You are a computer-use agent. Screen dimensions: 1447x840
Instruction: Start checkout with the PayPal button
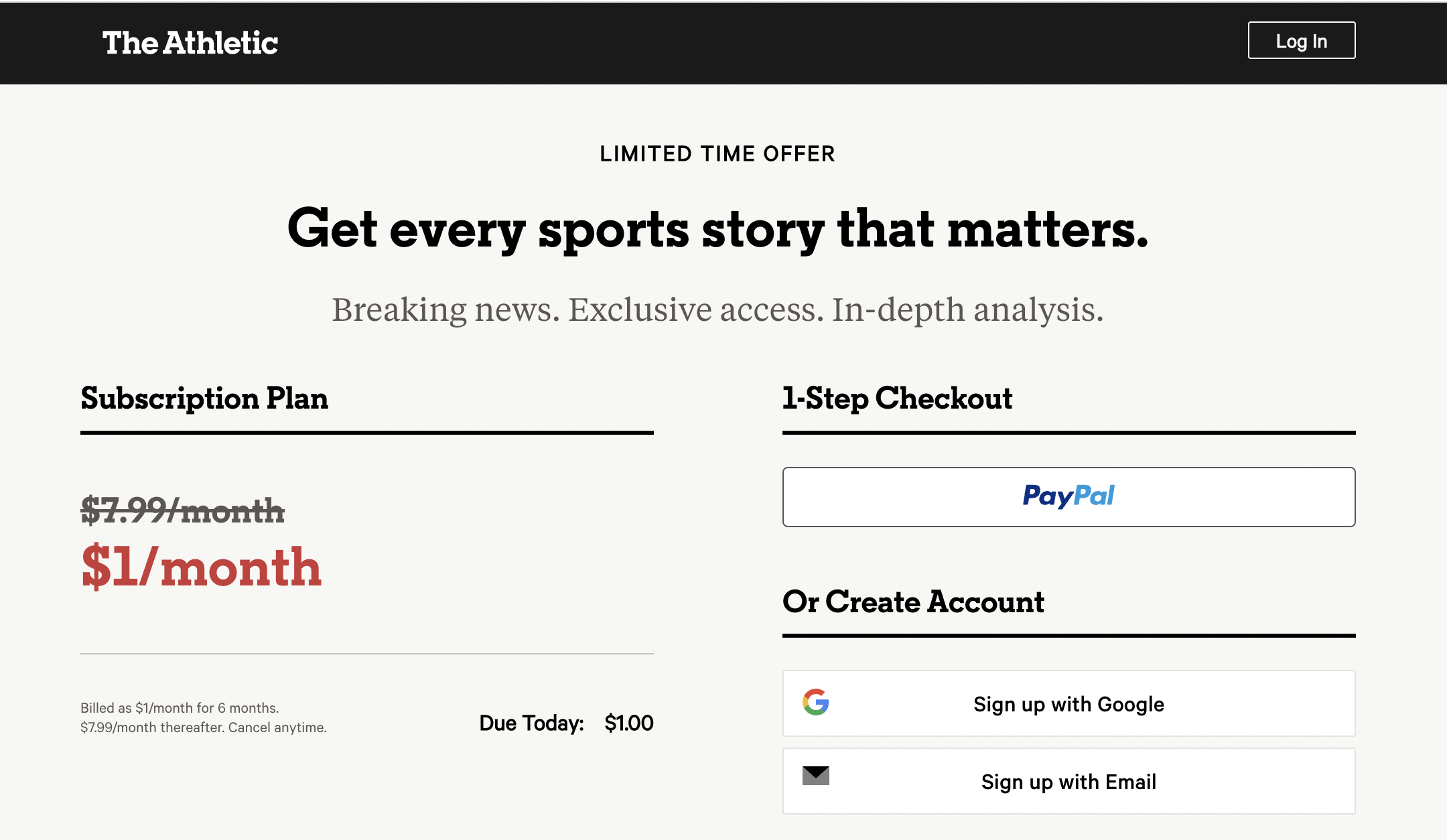click(x=1068, y=496)
